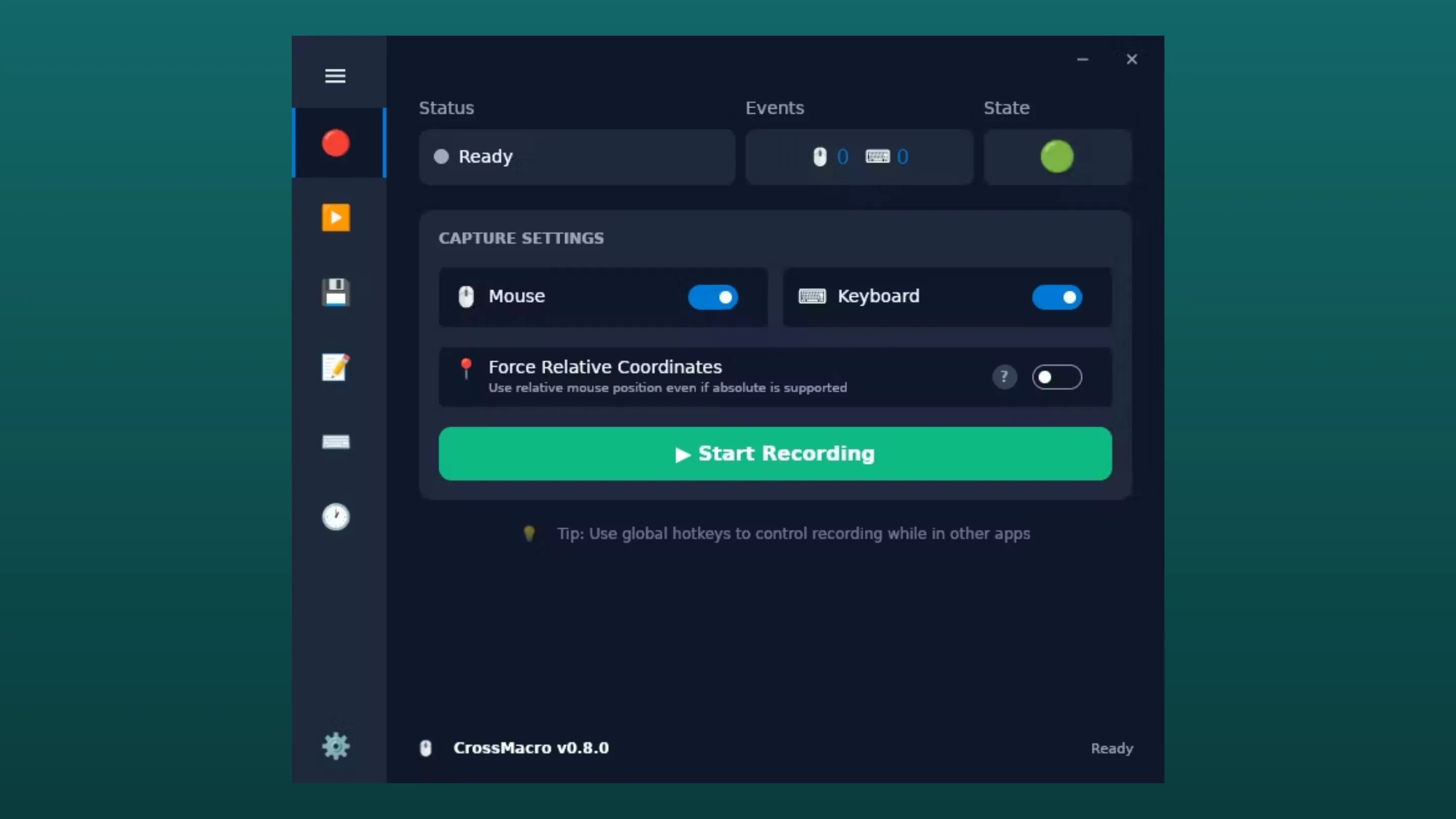Image resolution: width=1456 pixels, height=819 pixels.
Task: Click the Ready status field
Action: (576, 157)
